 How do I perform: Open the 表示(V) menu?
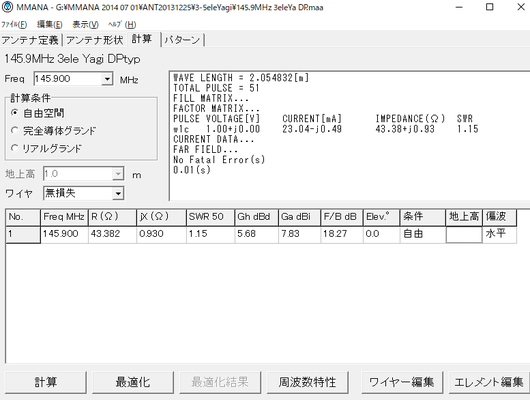click(86, 25)
